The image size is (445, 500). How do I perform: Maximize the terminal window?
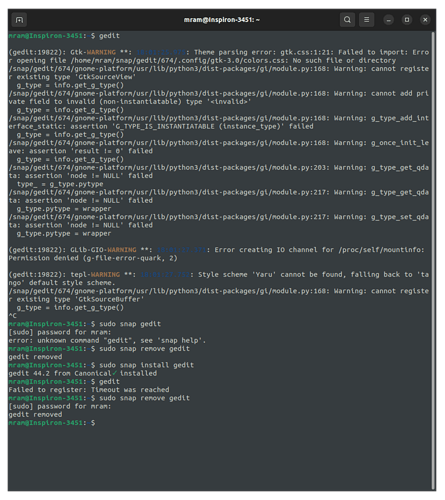pyautogui.click(x=407, y=20)
